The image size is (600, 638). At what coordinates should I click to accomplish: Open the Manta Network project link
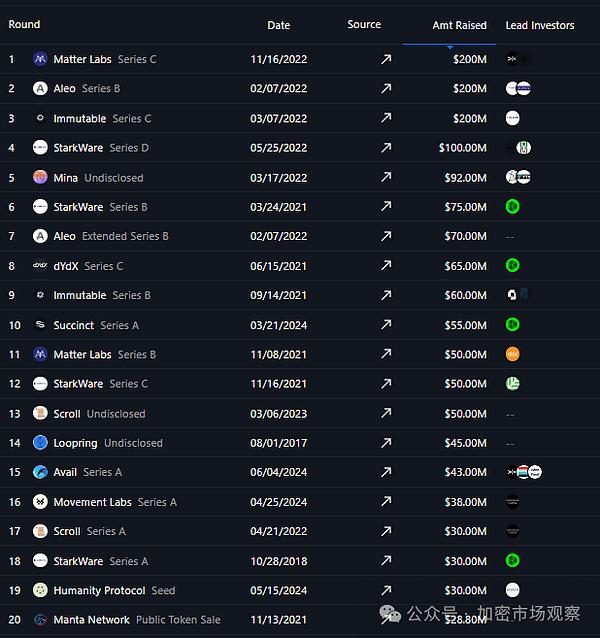coord(91,620)
